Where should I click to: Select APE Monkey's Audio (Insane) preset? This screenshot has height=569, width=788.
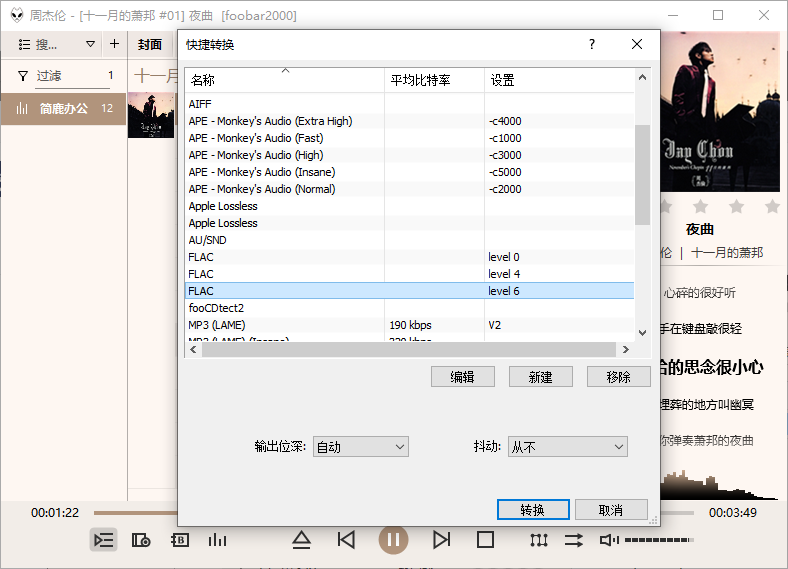click(410, 172)
